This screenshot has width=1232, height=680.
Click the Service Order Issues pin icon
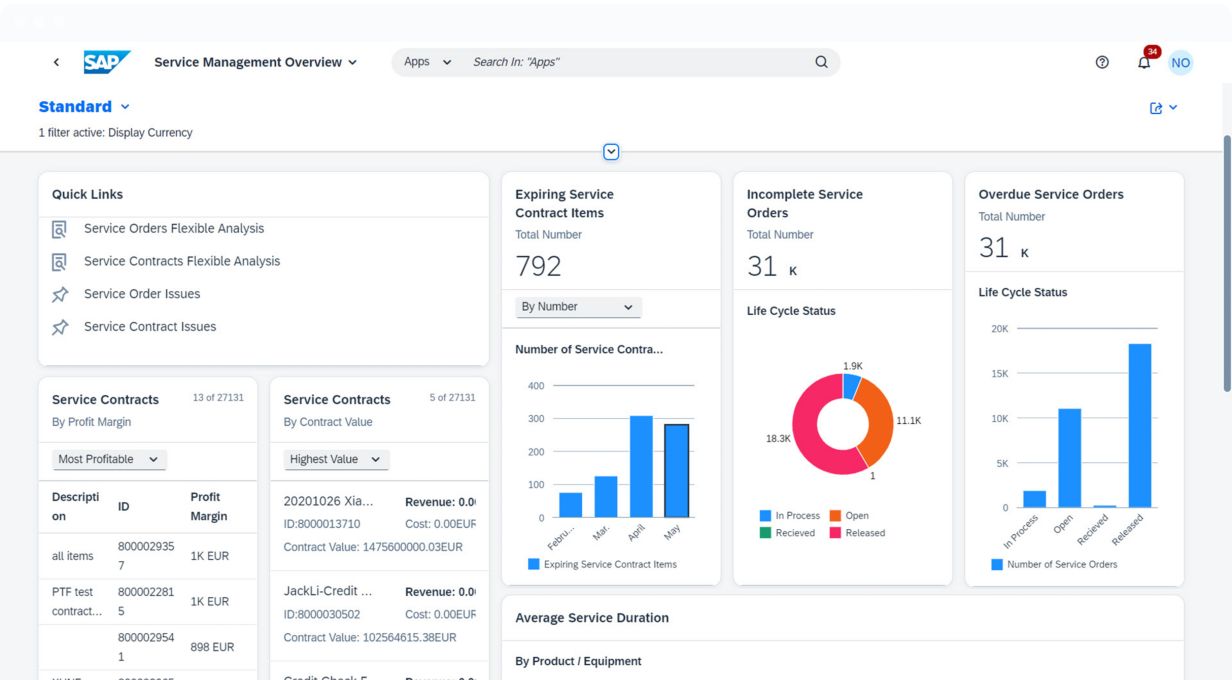coord(60,294)
